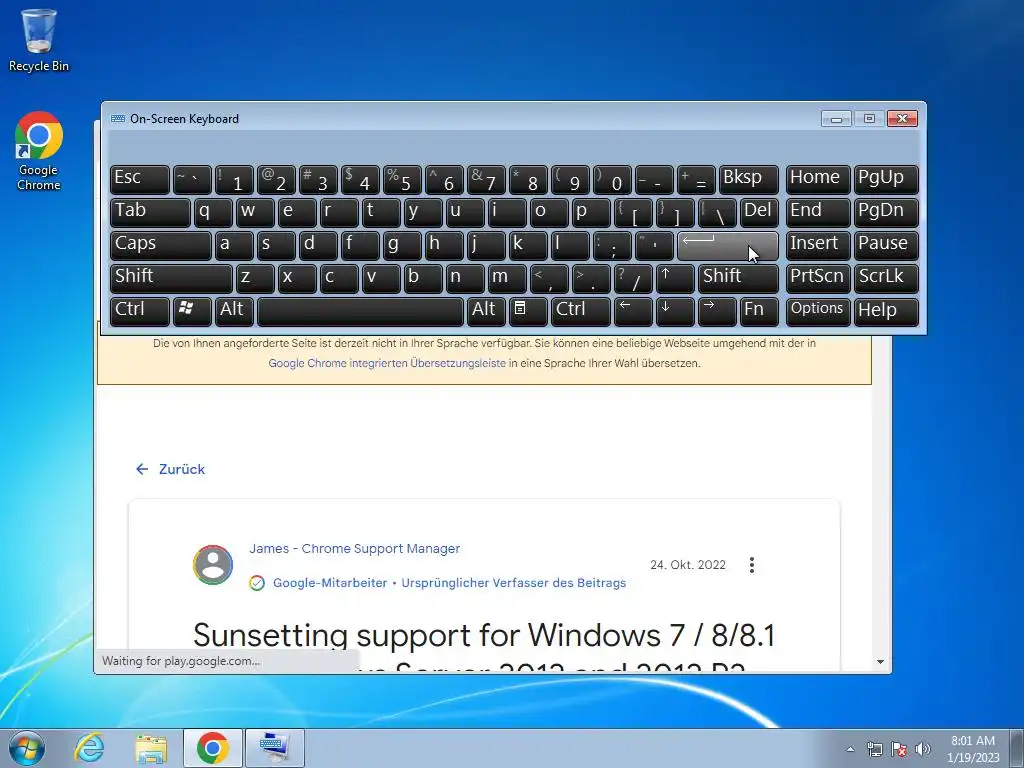Hit the Bksp key
This screenshot has height=768, width=1024.
coord(748,180)
